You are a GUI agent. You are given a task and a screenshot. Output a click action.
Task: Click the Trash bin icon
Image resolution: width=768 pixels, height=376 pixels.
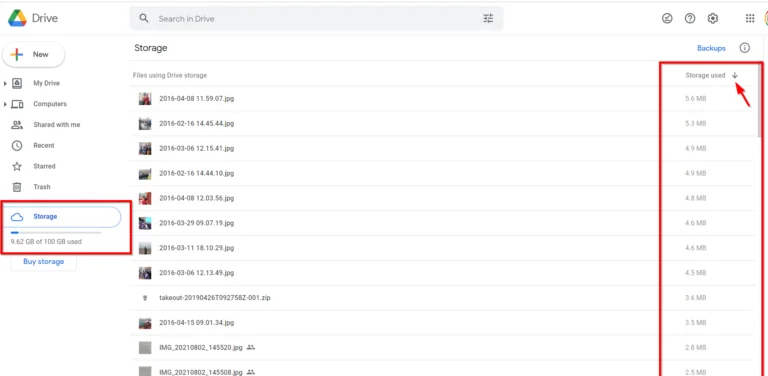point(17,187)
